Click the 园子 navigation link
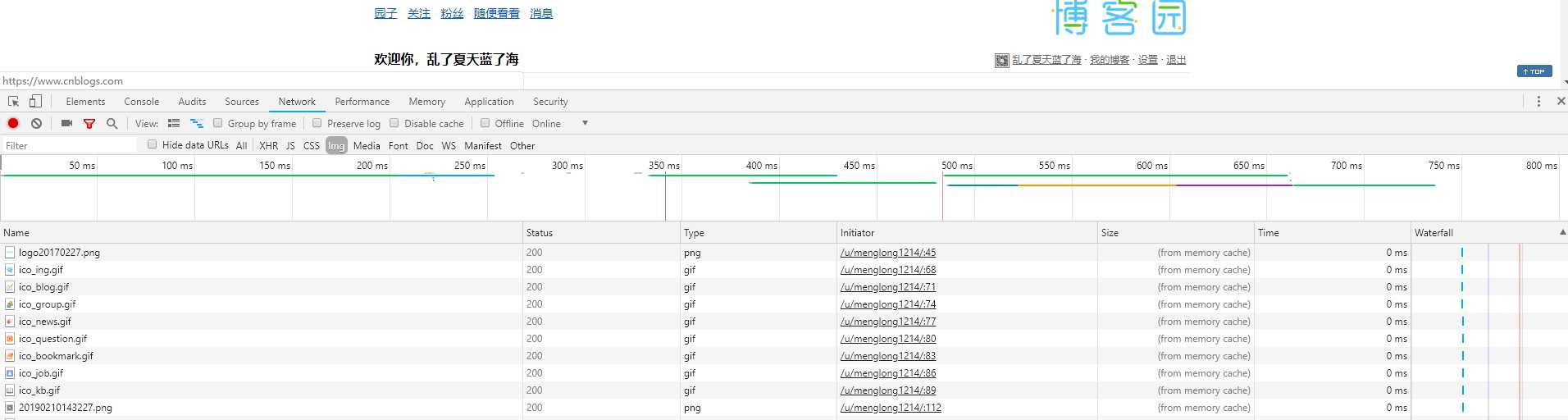 [385, 13]
